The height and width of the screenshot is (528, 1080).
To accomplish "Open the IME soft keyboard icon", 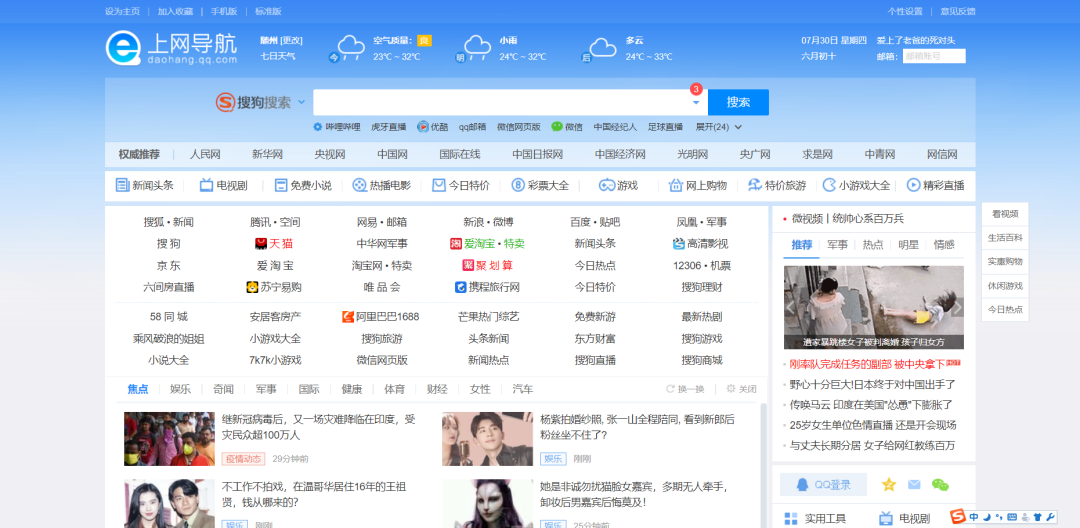I will coord(1012,517).
